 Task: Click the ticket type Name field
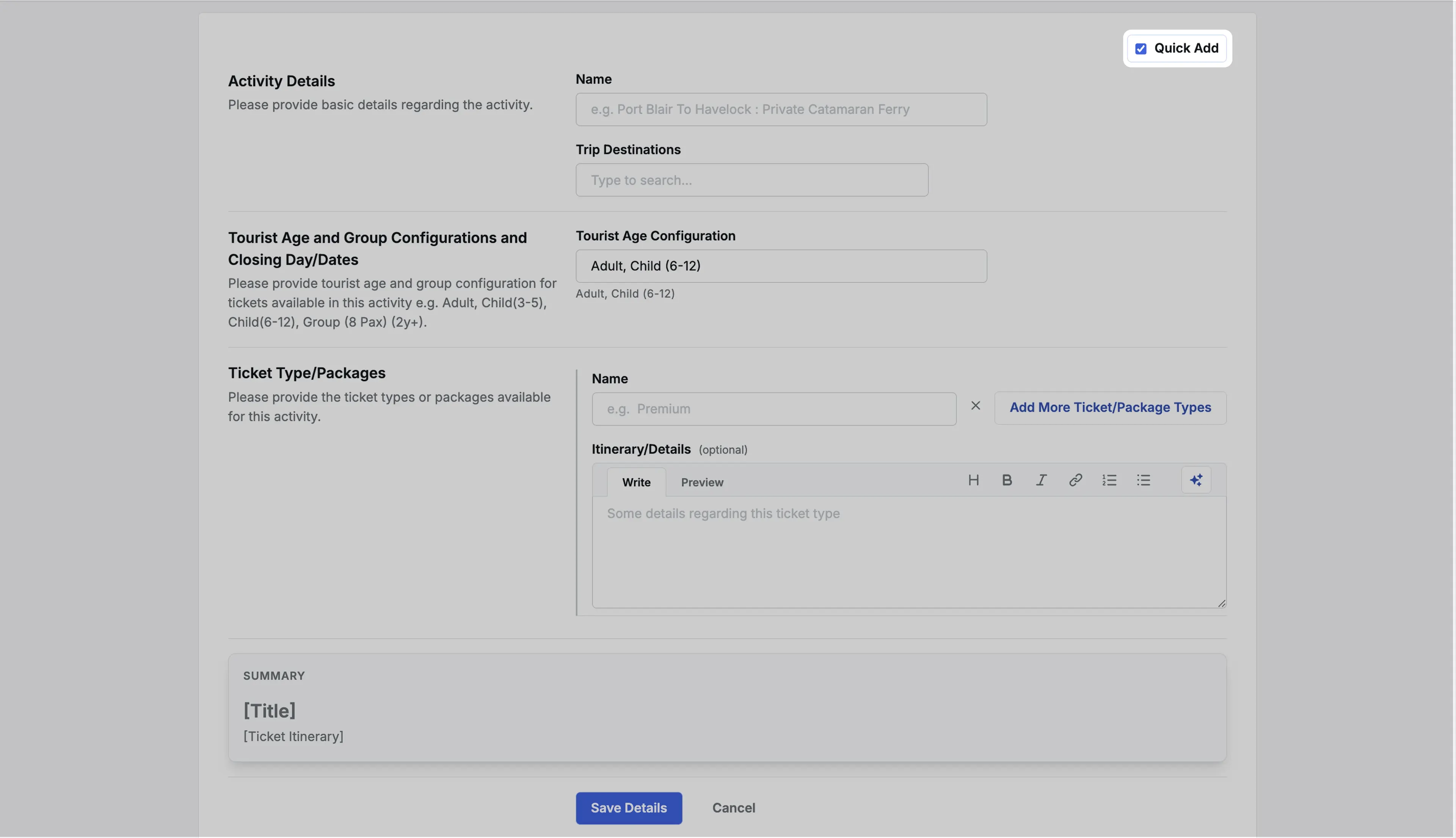tap(773, 409)
